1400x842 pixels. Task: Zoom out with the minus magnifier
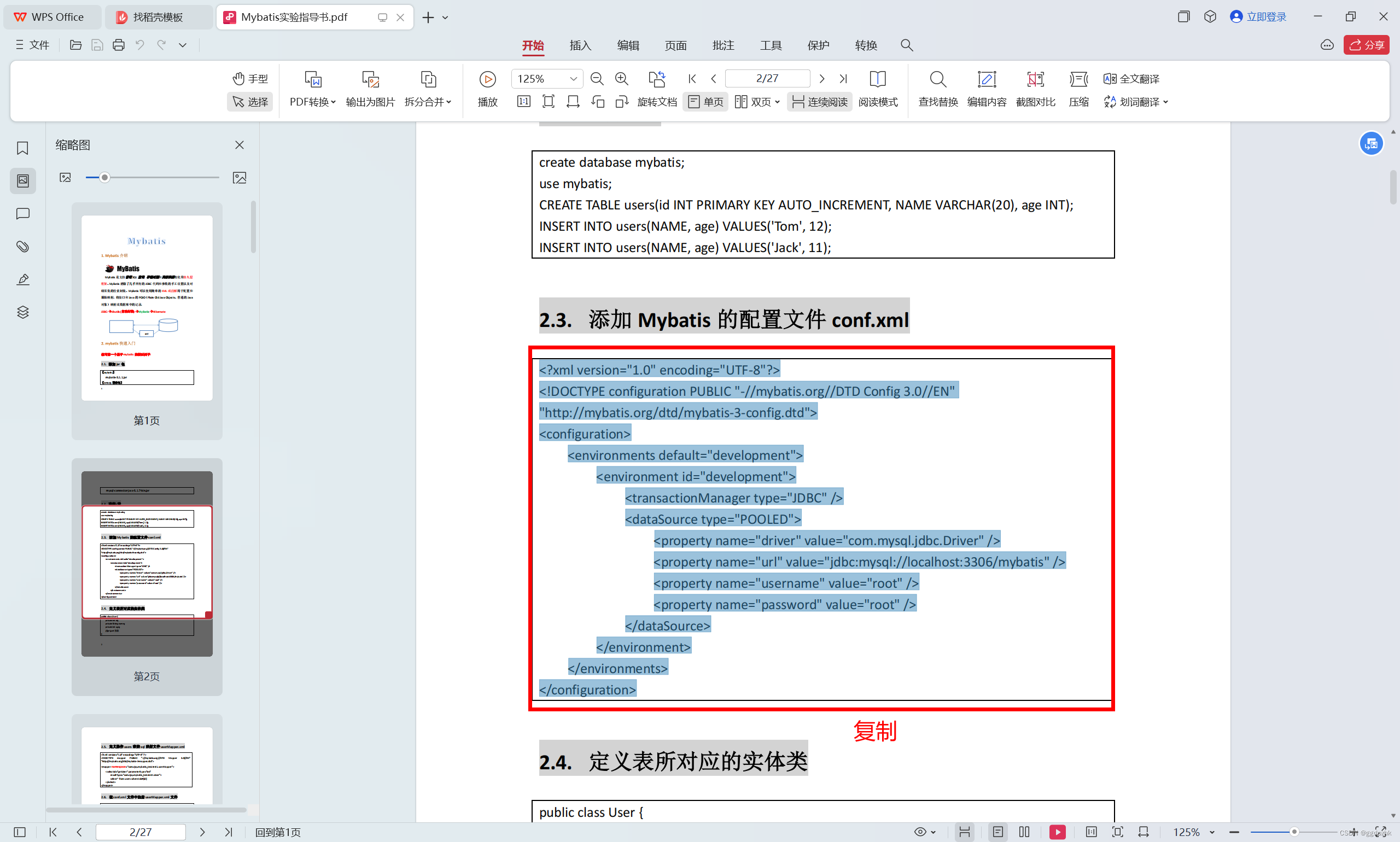[597, 78]
